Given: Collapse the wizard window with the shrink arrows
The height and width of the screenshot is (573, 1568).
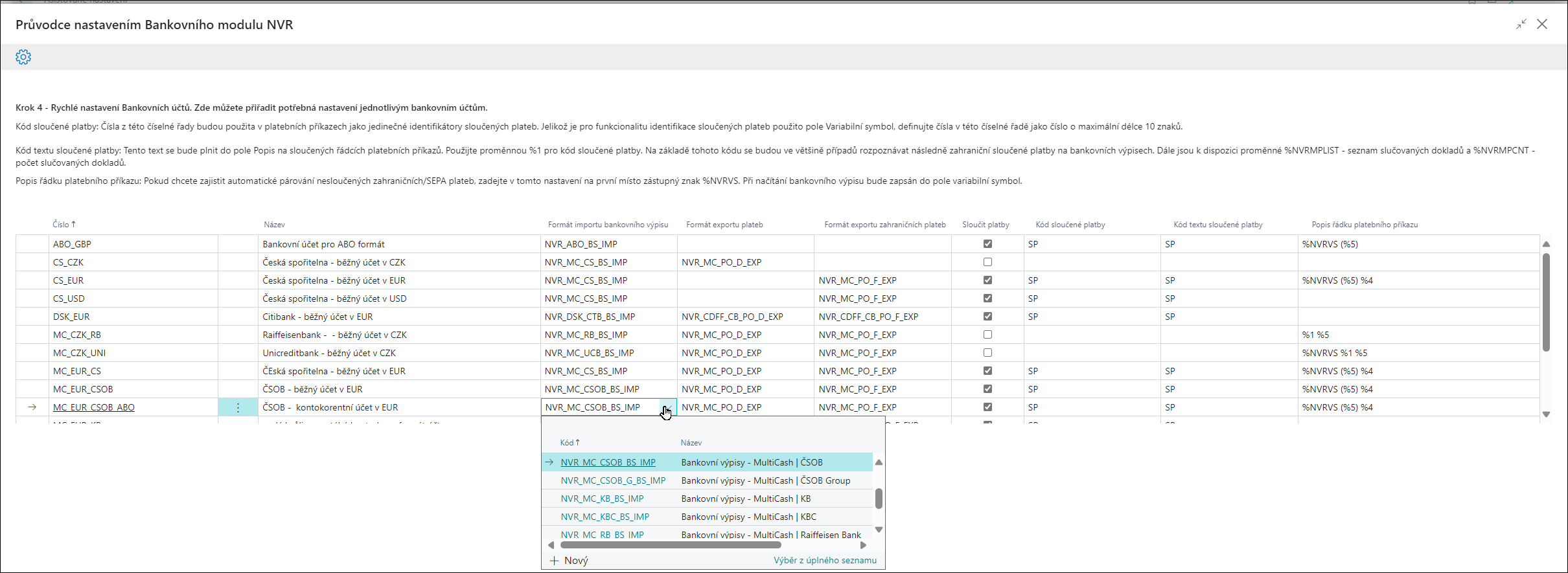Looking at the screenshot, I should (x=1521, y=24).
